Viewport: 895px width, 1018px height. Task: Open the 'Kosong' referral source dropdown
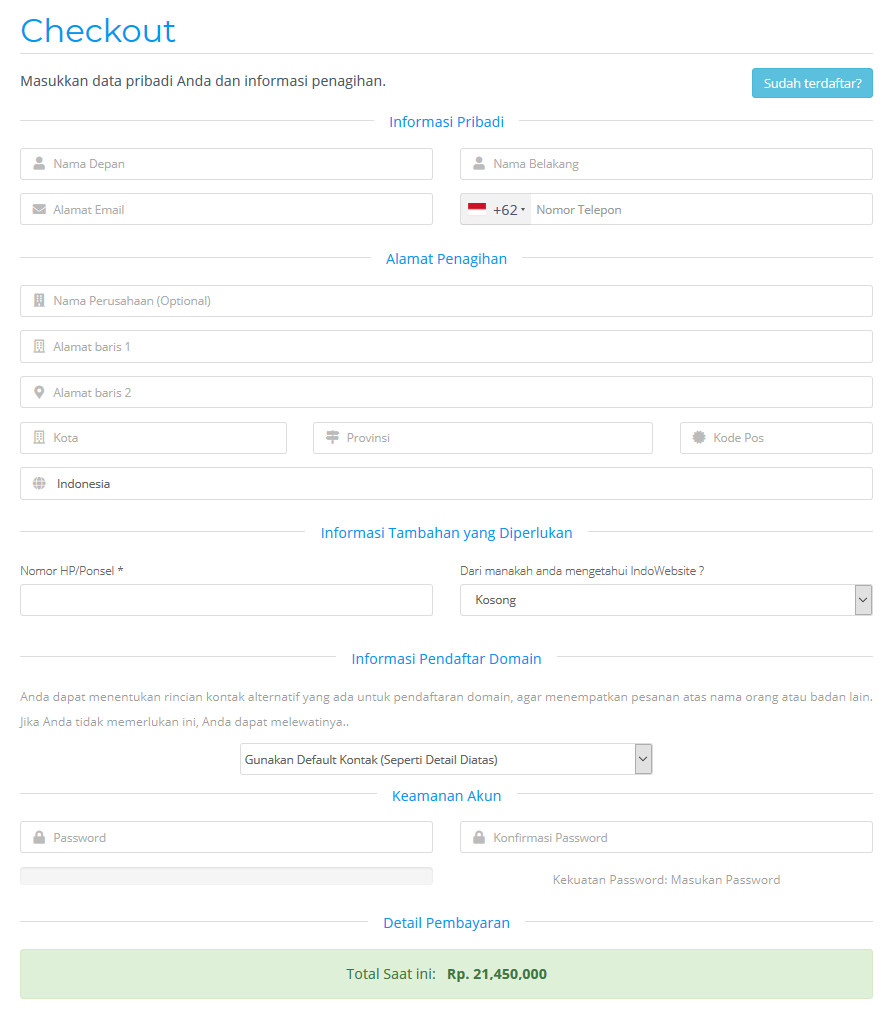(665, 600)
